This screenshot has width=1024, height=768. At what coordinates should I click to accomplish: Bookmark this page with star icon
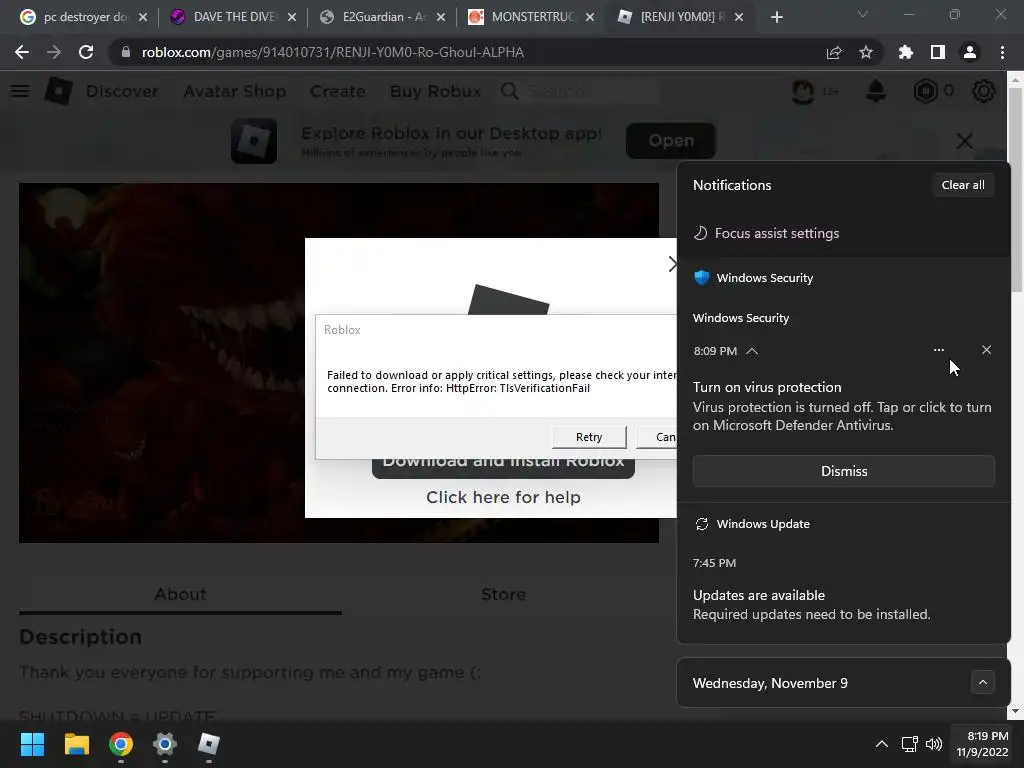[x=865, y=52]
